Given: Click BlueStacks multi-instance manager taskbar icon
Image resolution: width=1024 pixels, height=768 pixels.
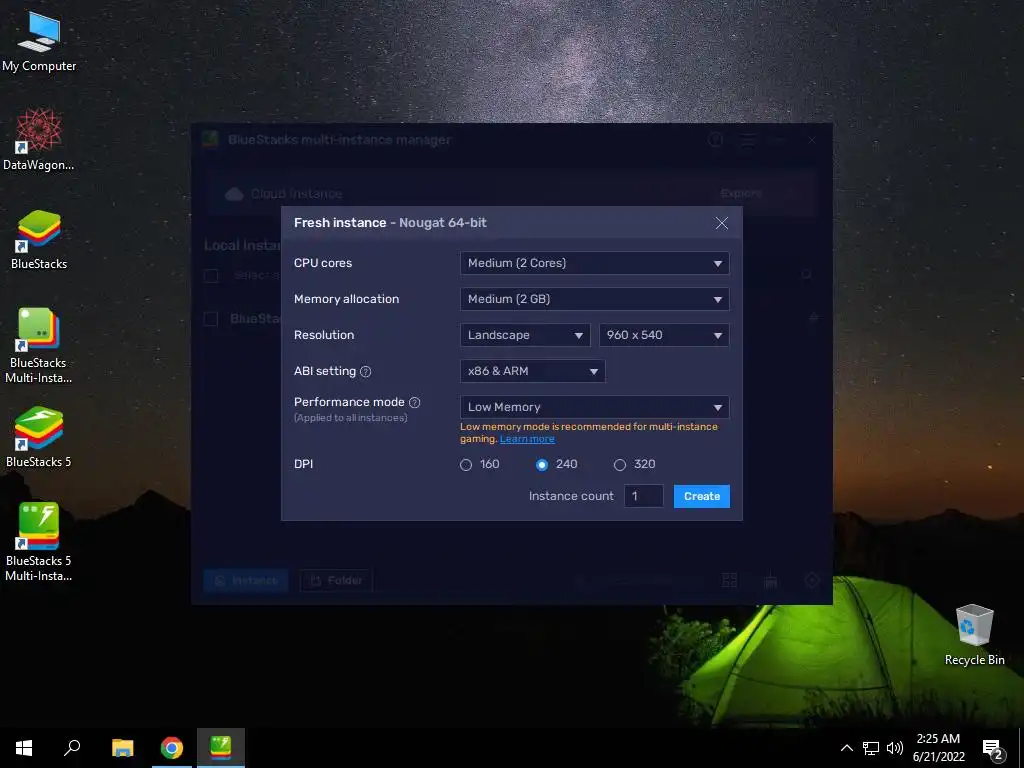Looking at the screenshot, I should [x=221, y=748].
